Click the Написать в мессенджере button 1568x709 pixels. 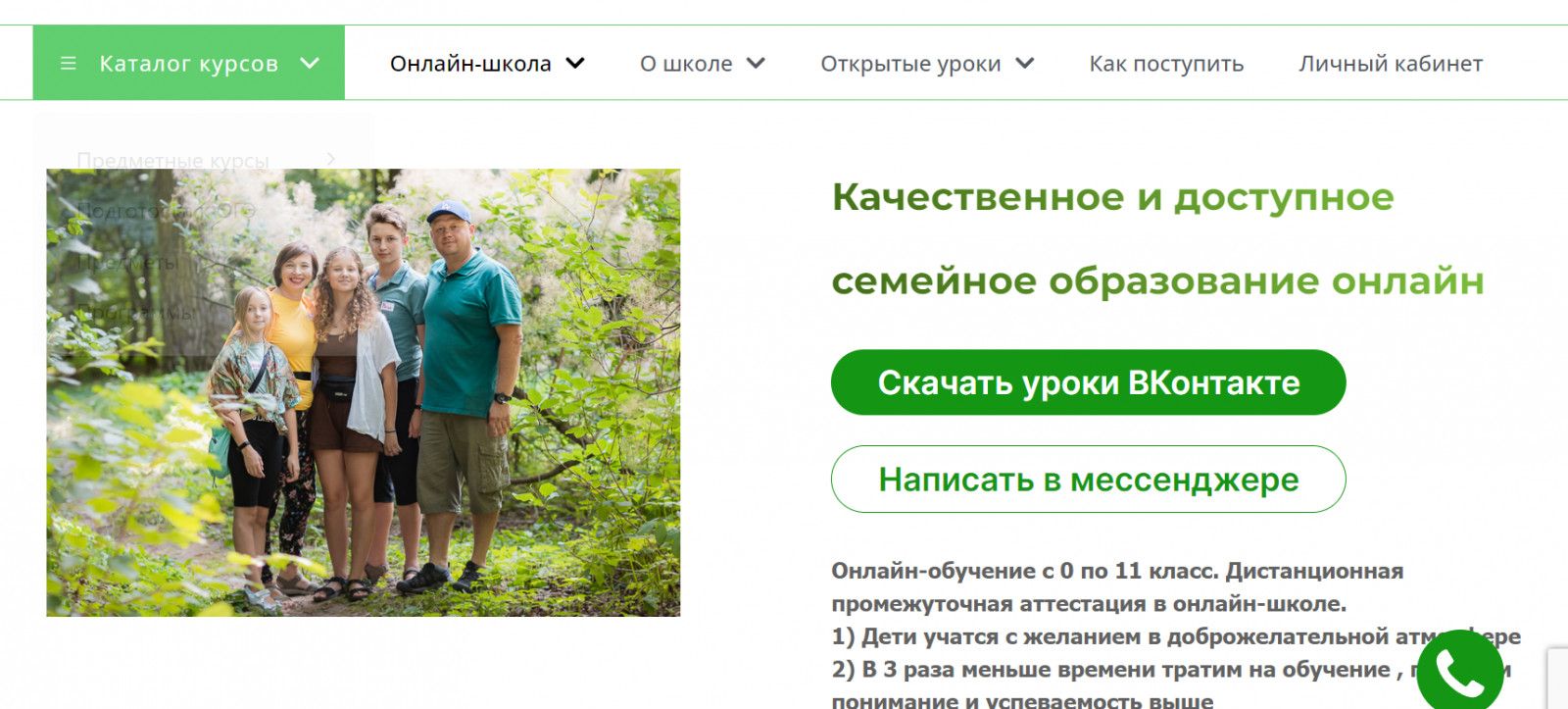tap(1088, 480)
